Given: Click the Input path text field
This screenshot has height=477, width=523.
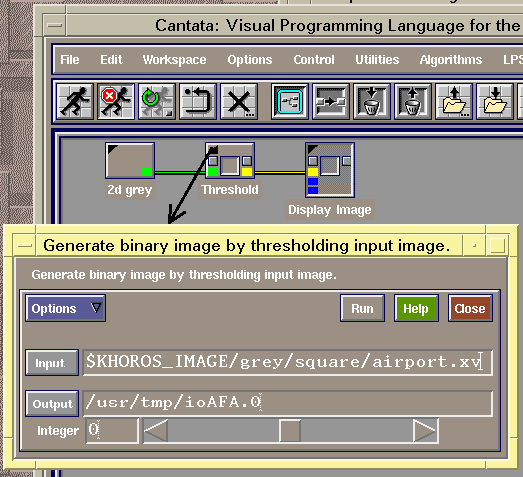Looking at the screenshot, I should [288, 363].
